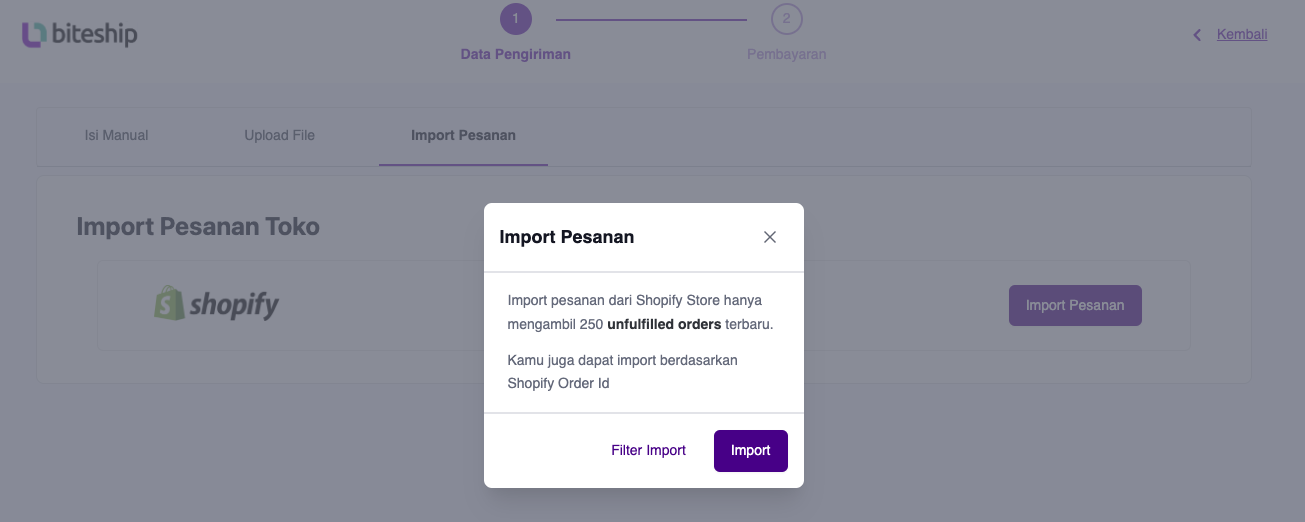Click the Filter Import option
1305x522 pixels.
649,450
